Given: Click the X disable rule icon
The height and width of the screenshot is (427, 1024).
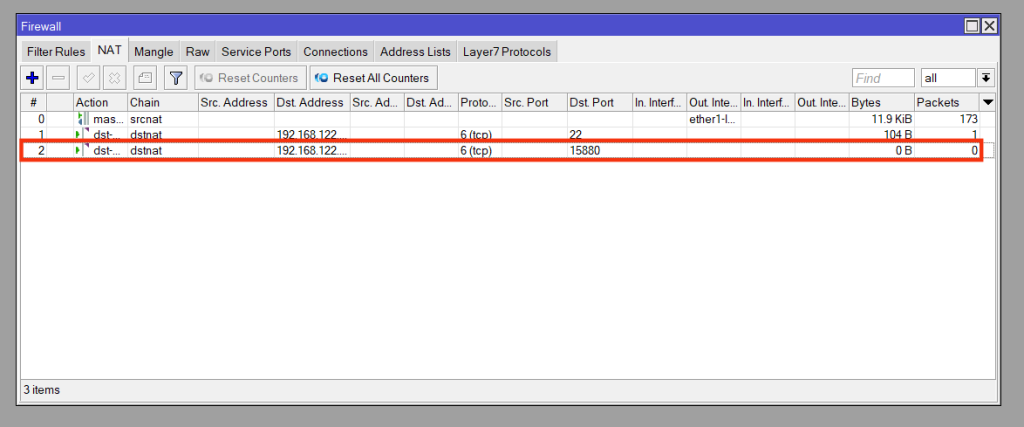Looking at the screenshot, I should 114,78.
